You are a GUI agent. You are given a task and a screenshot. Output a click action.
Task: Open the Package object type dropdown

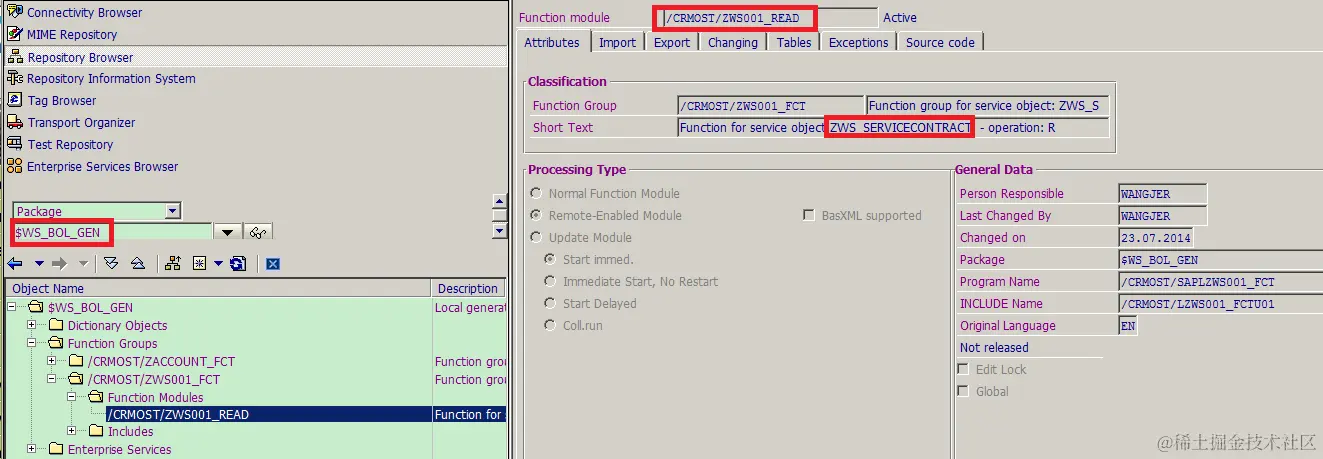(x=173, y=211)
